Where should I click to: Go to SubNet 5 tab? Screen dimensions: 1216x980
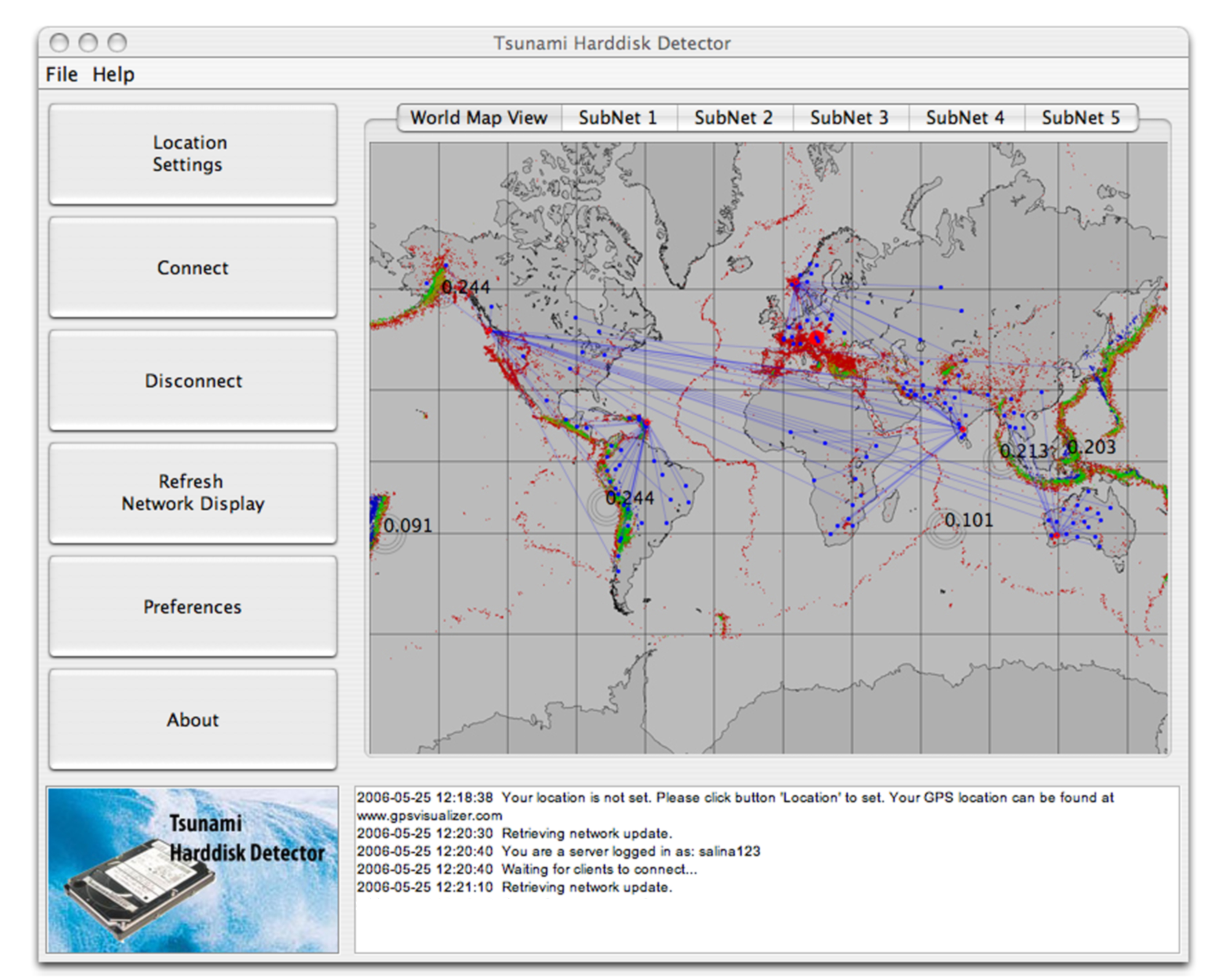point(1081,117)
